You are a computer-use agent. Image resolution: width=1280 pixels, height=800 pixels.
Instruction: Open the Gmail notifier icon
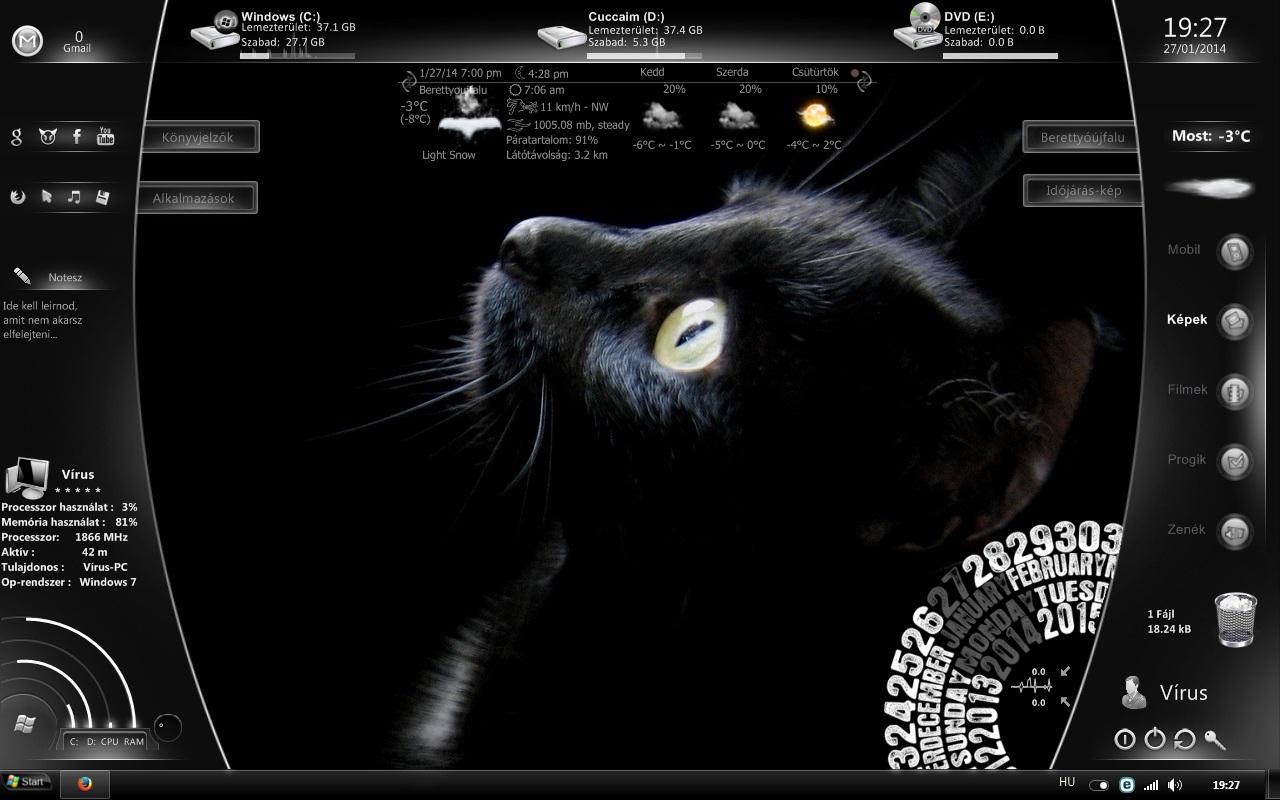pos(27,41)
